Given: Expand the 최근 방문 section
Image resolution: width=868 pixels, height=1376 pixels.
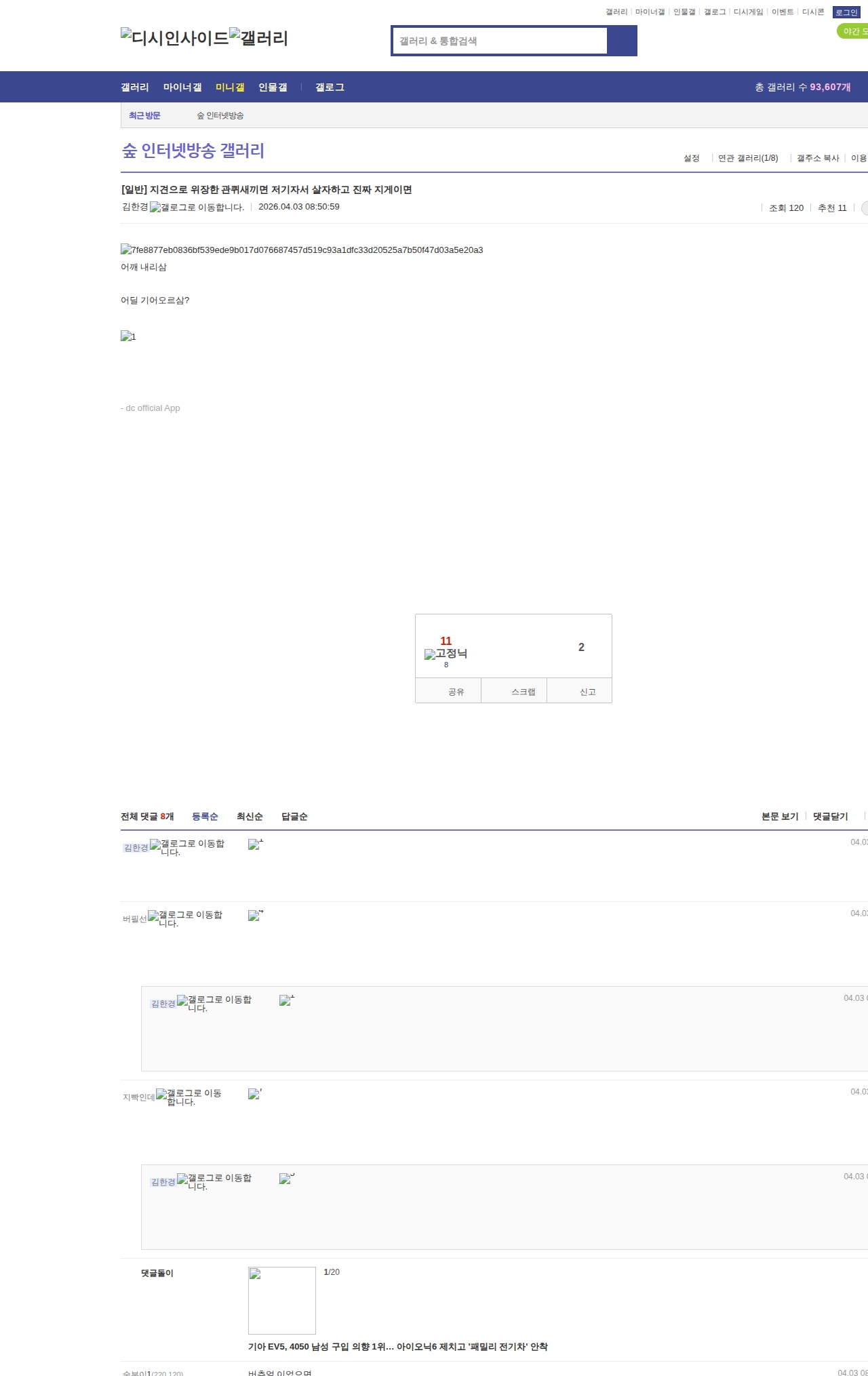Looking at the screenshot, I should click(x=144, y=116).
